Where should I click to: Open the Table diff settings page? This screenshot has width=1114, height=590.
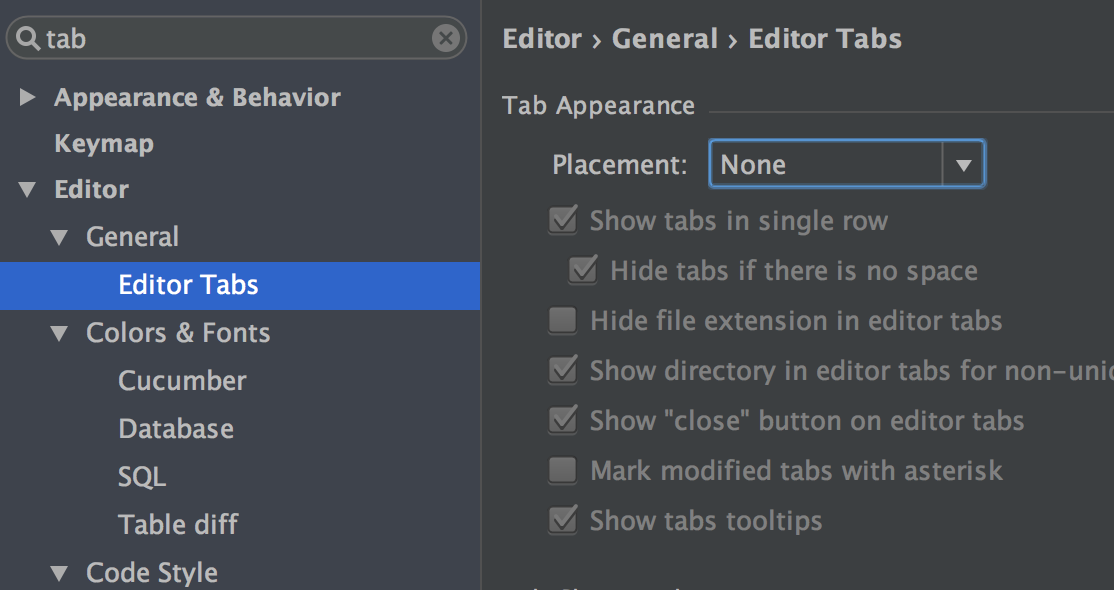pos(178,525)
